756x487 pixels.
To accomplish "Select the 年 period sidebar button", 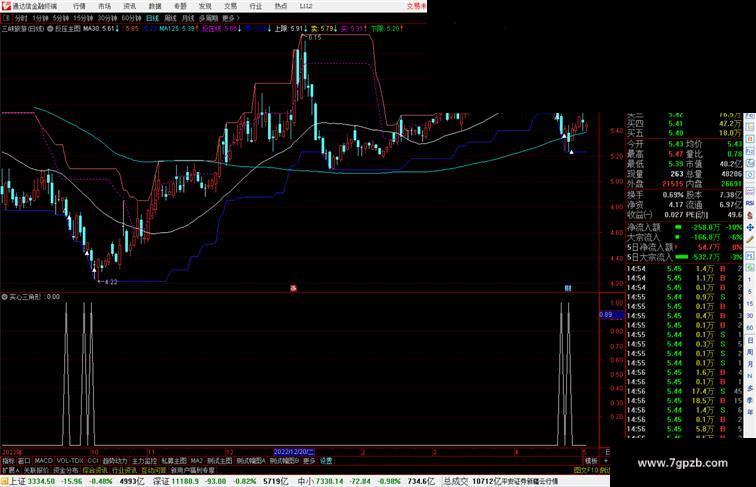I will point(750,411).
